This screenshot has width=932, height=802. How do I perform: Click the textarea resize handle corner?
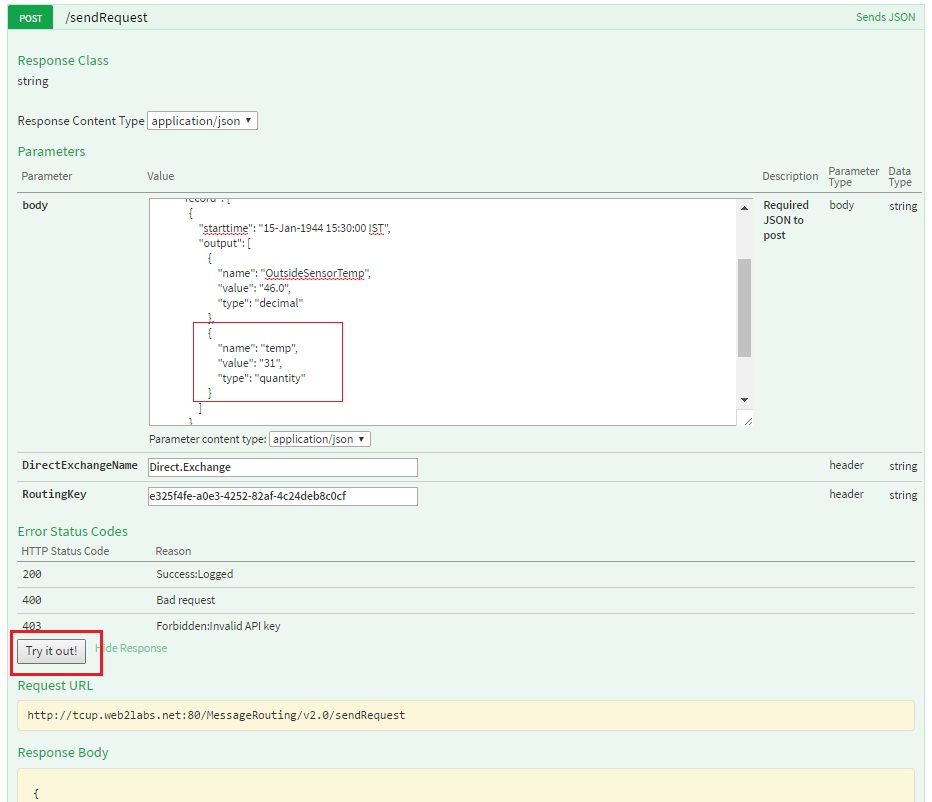[747, 421]
